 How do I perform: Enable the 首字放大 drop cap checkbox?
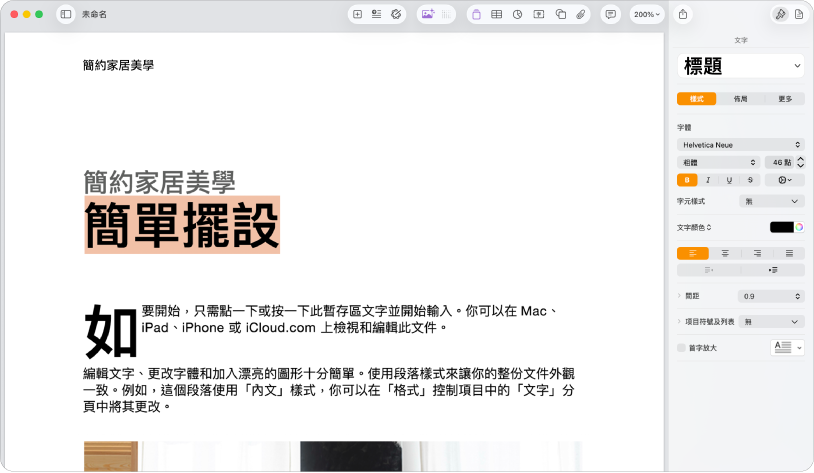pos(682,348)
